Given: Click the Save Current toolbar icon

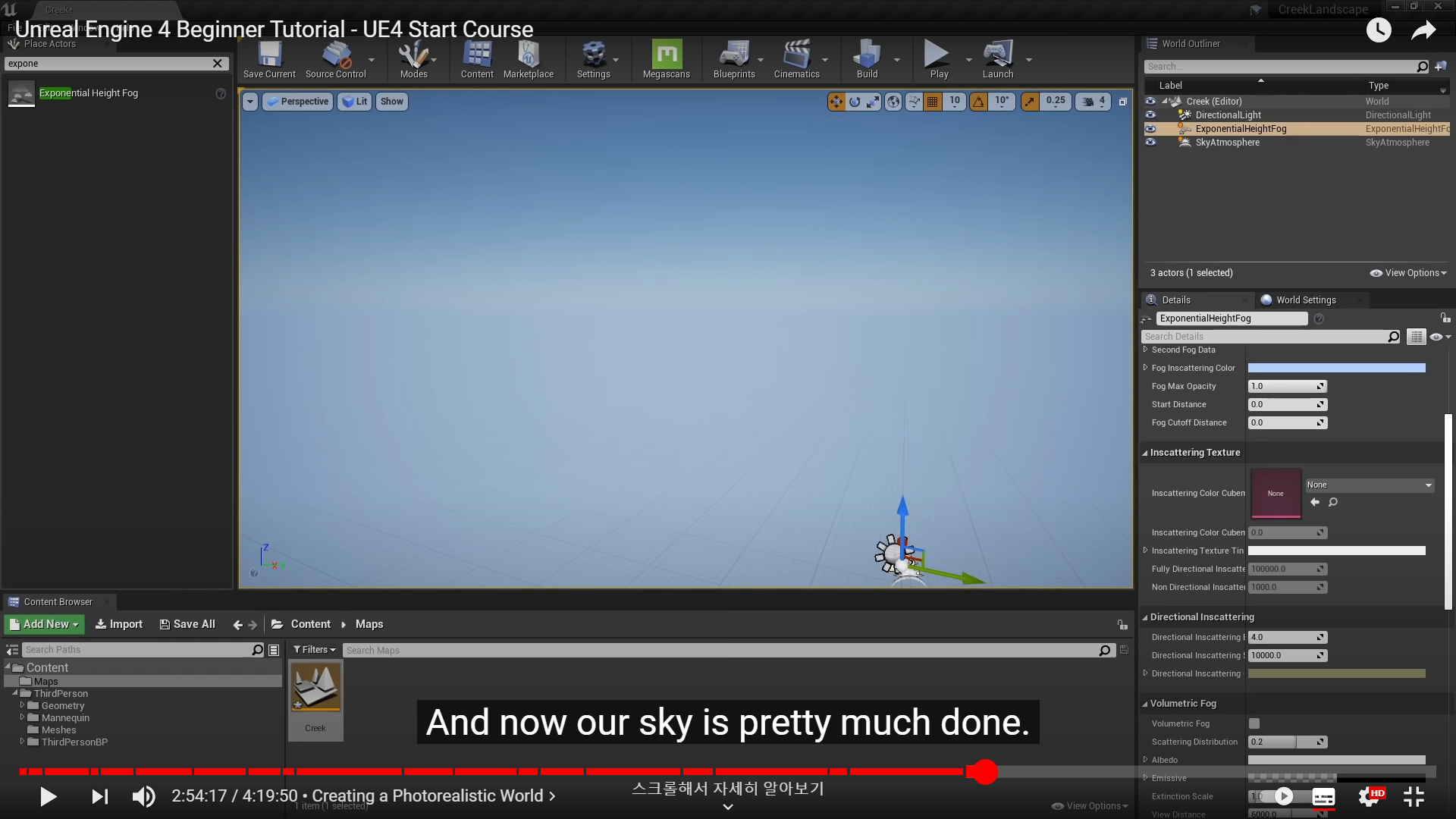Looking at the screenshot, I should click(x=269, y=55).
